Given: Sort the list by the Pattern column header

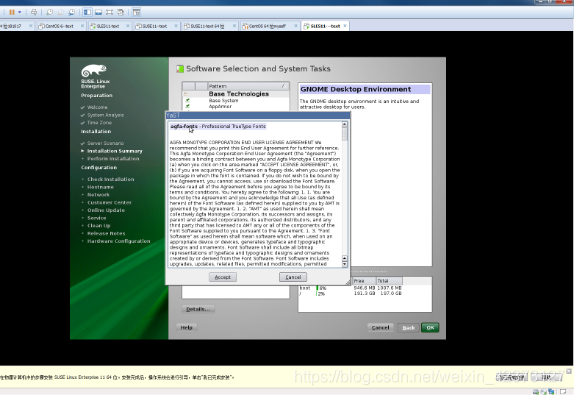Looking at the screenshot, I should [x=248, y=86].
